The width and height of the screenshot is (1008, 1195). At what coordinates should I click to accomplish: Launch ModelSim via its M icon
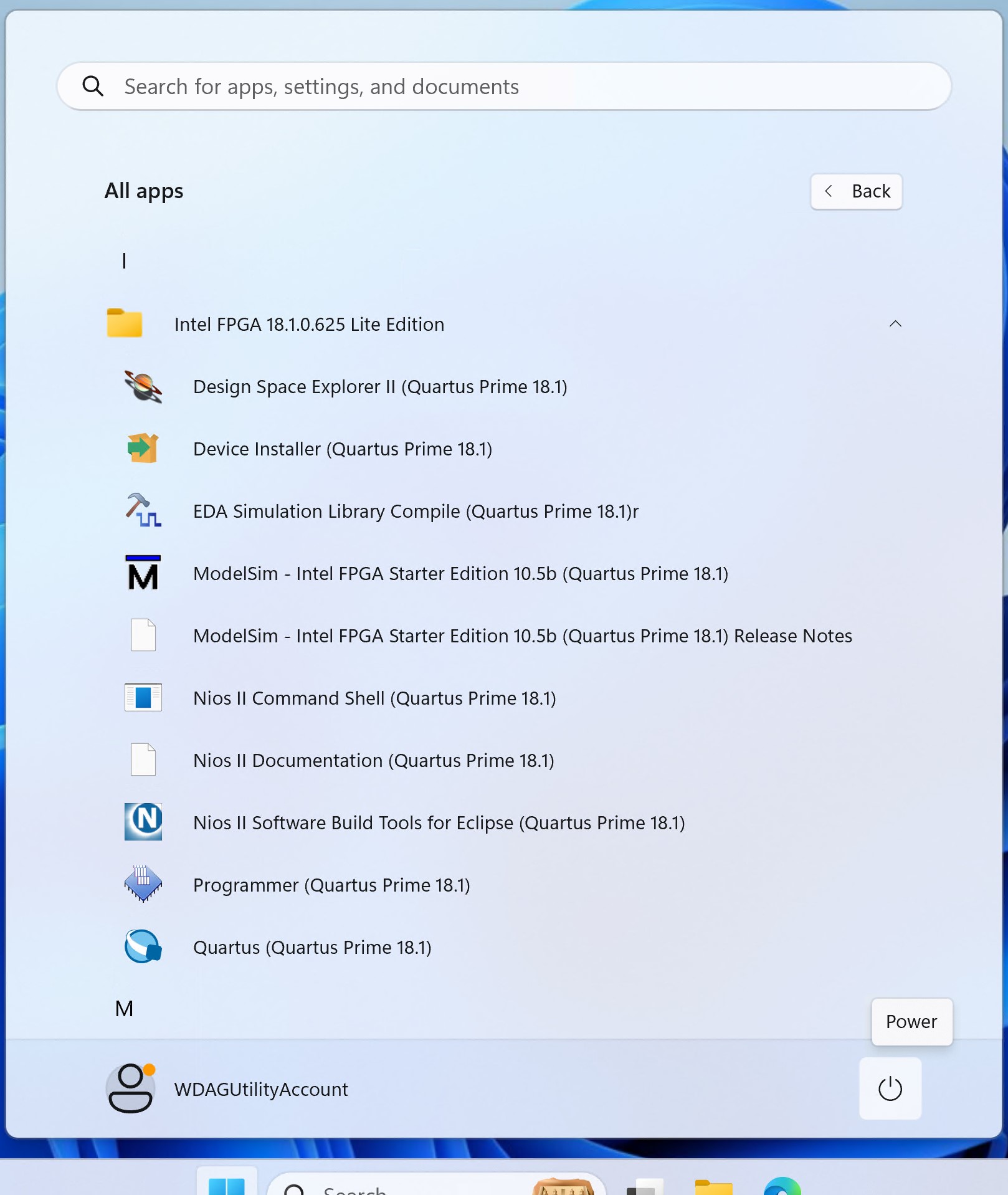pyautogui.click(x=143, y=573)
